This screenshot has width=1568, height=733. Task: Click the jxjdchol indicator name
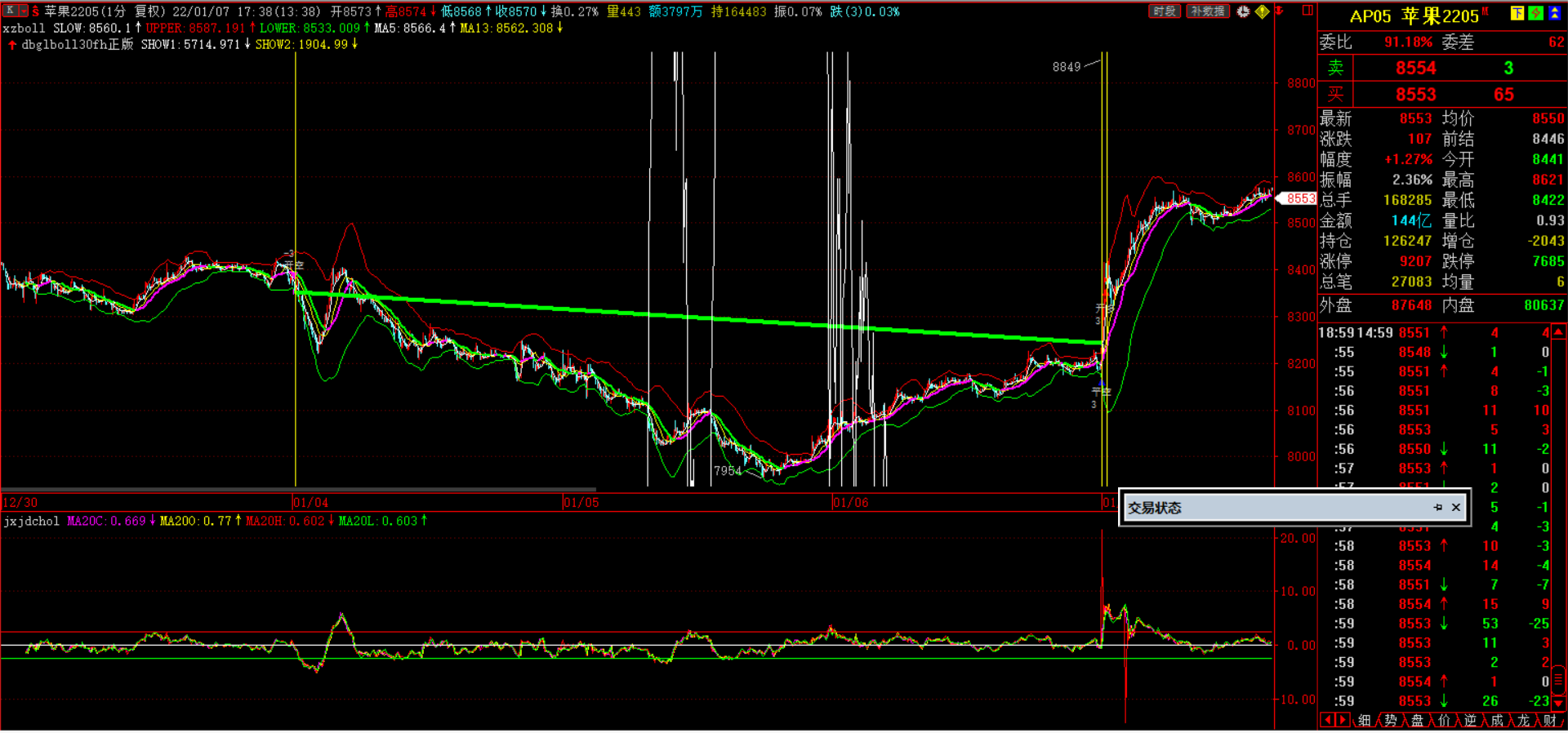click(x=32, y=522)
